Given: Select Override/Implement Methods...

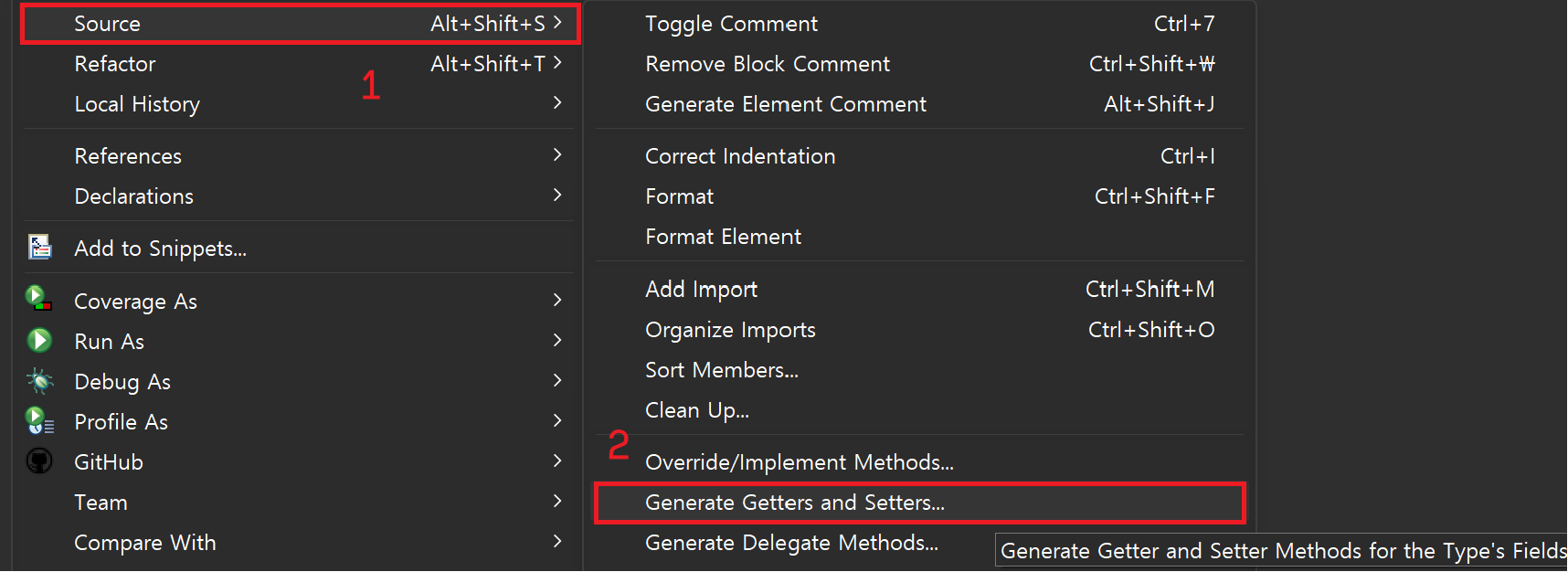Looking at the screenshot, I should tap(920, 462).
